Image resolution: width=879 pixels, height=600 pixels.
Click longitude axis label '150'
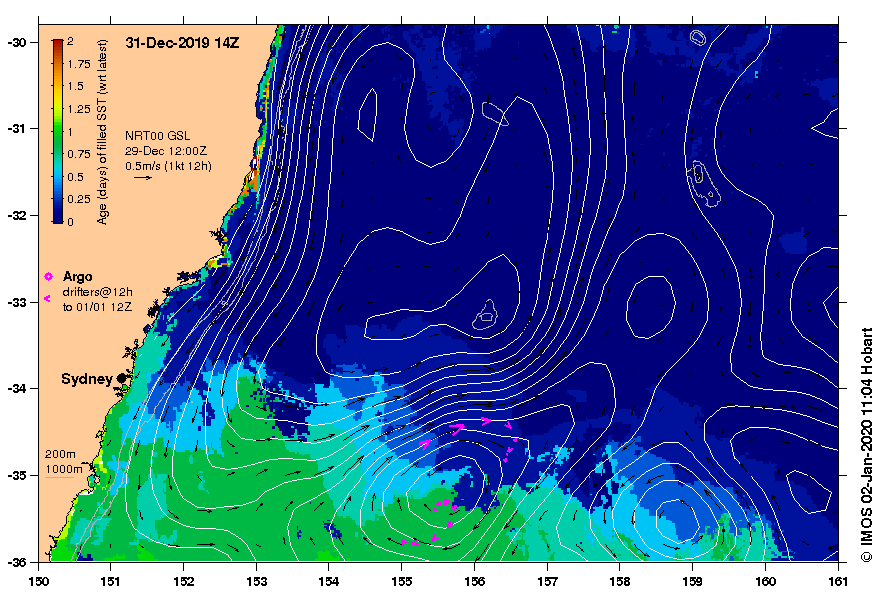[38, 581]
